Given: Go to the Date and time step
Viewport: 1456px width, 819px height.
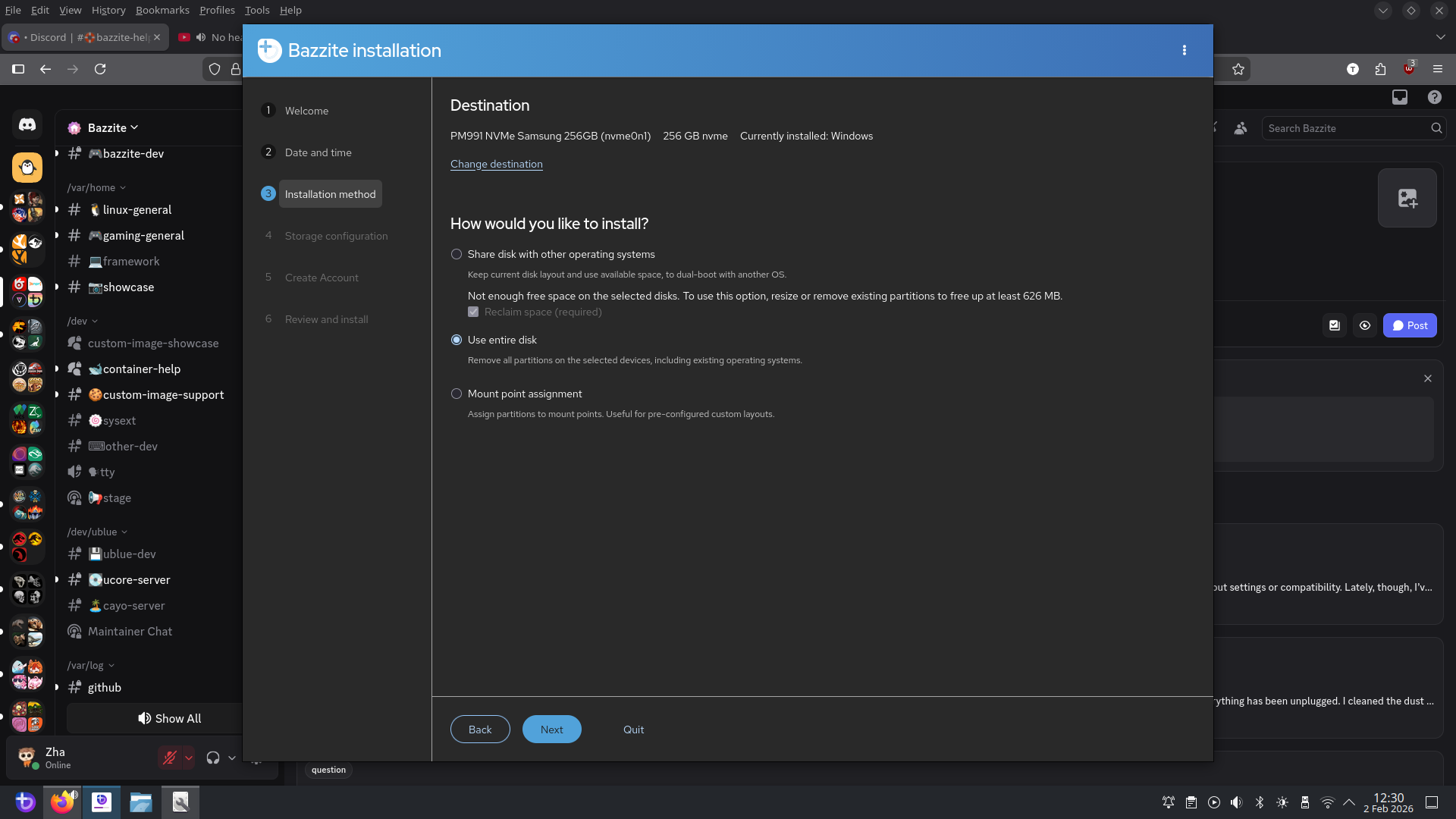Looking at the screenshot, I should point(318,152).
